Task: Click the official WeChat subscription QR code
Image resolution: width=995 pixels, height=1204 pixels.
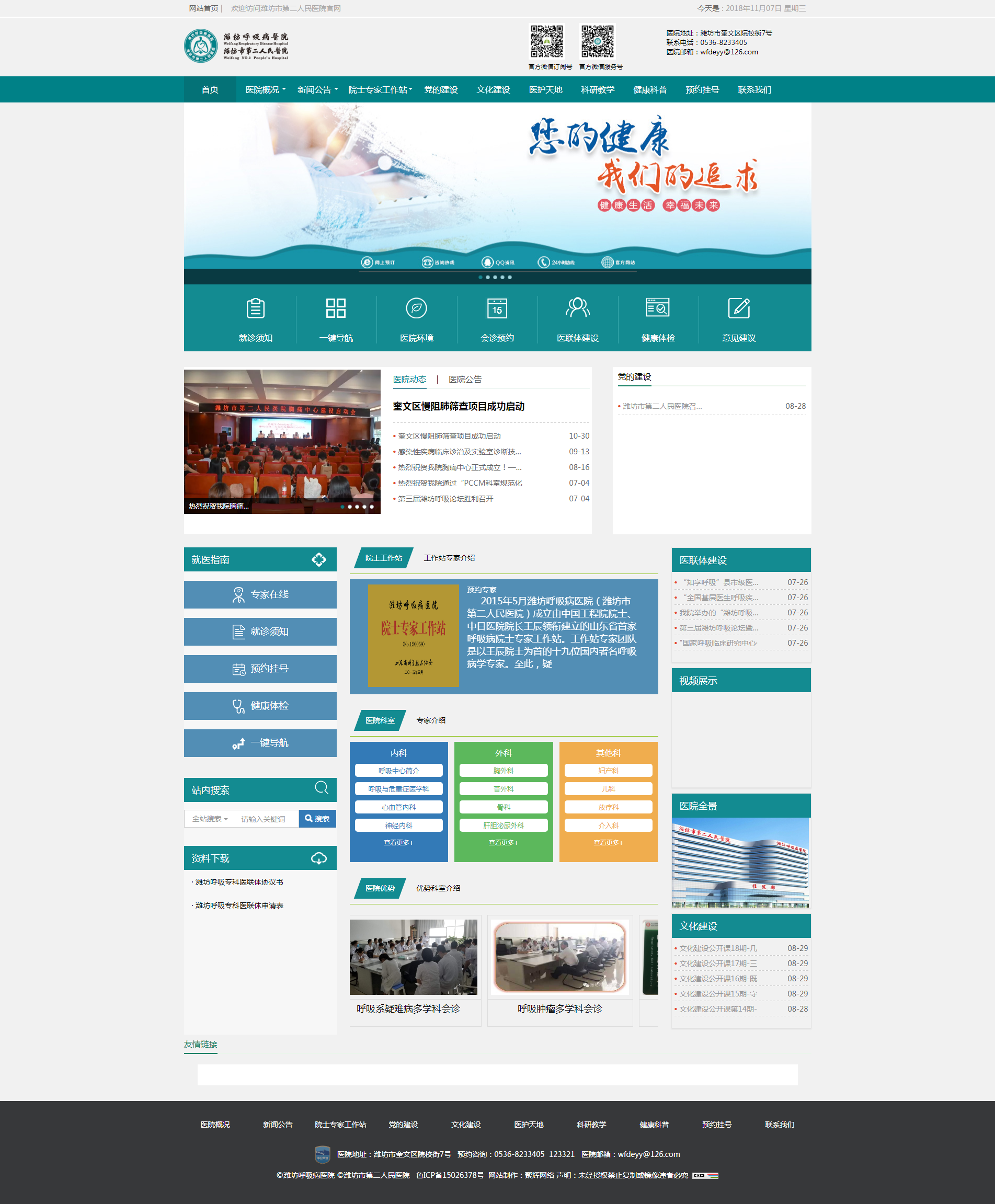Action: [546, 41]
